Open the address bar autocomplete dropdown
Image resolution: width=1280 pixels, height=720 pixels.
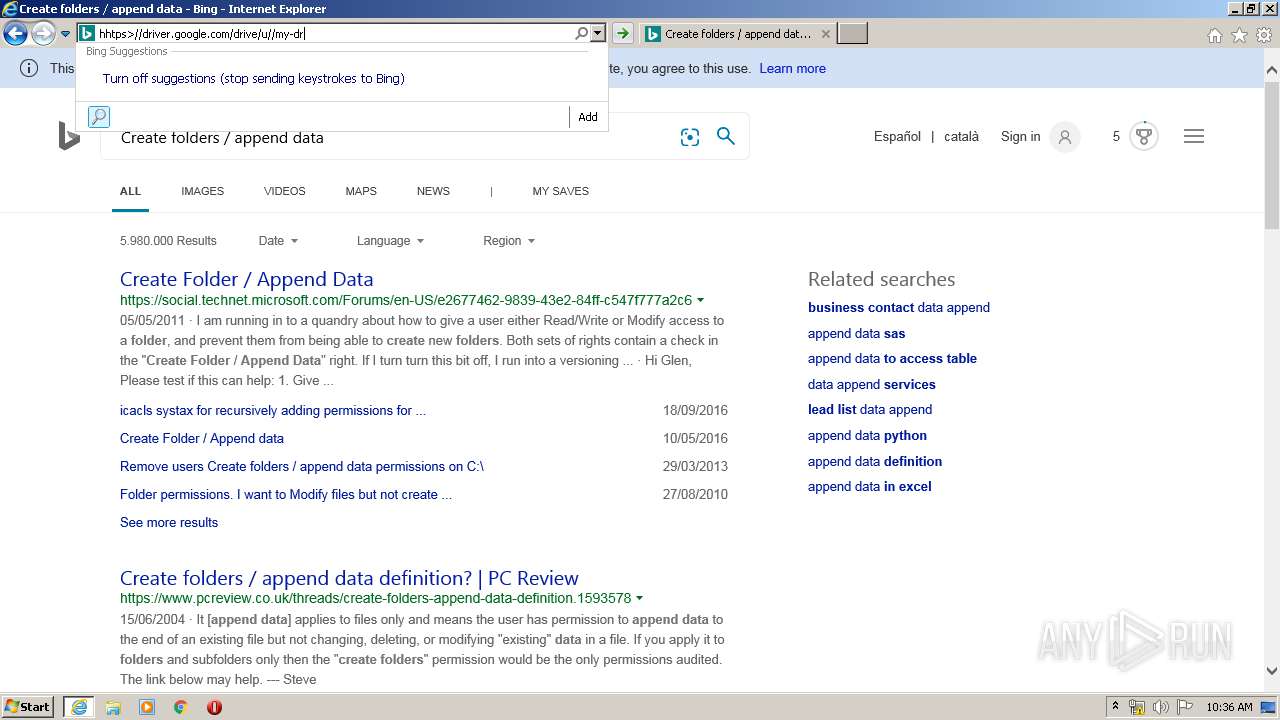[598, 33]
